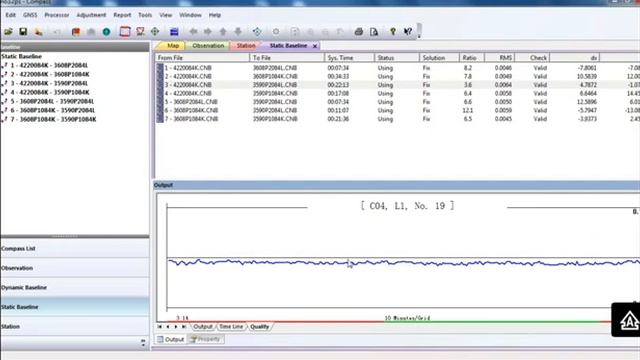The height and width of the screenshot is (360, 640).
Task: Open the Help menu
Action: (x=215, y=15)
